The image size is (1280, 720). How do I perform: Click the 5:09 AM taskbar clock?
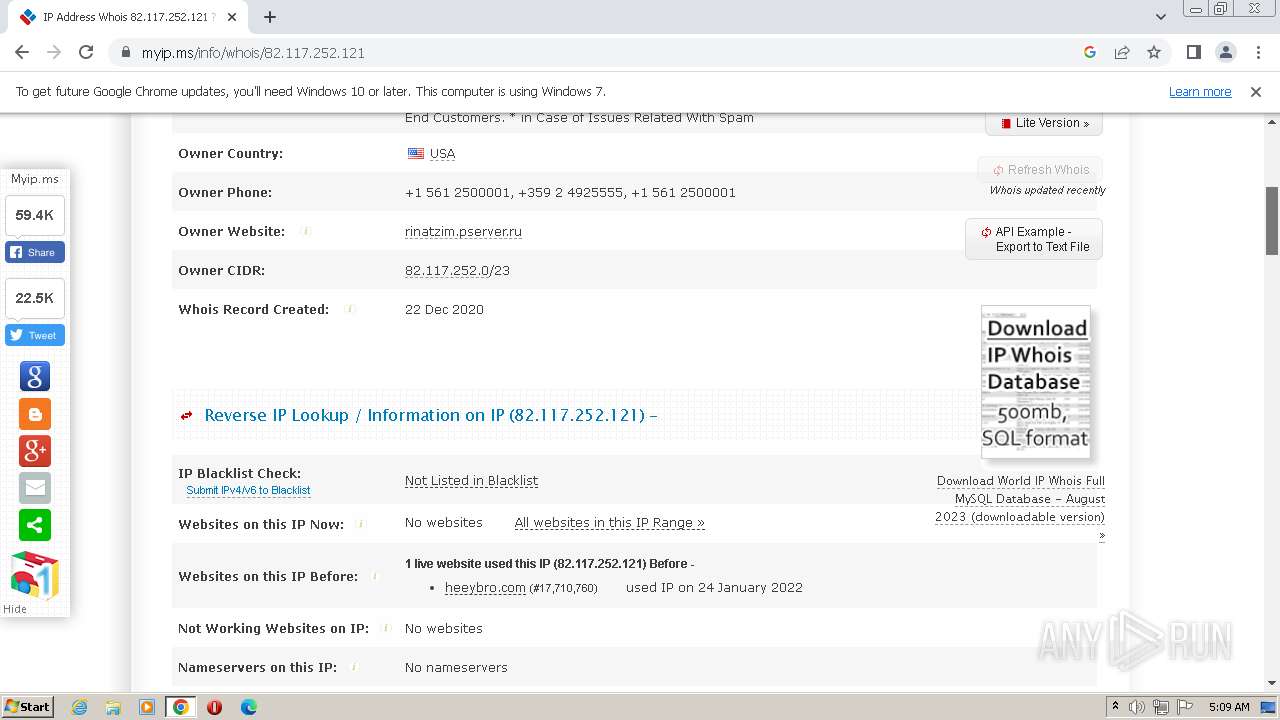point(1229,707)
